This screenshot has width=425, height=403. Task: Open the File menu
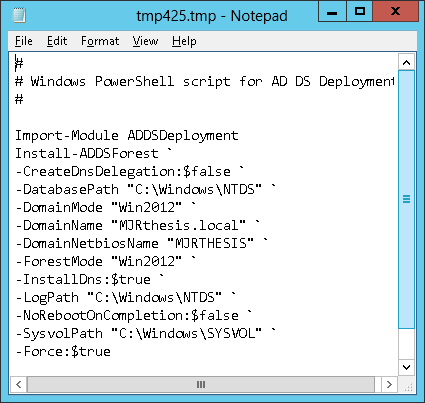point(24,41)
